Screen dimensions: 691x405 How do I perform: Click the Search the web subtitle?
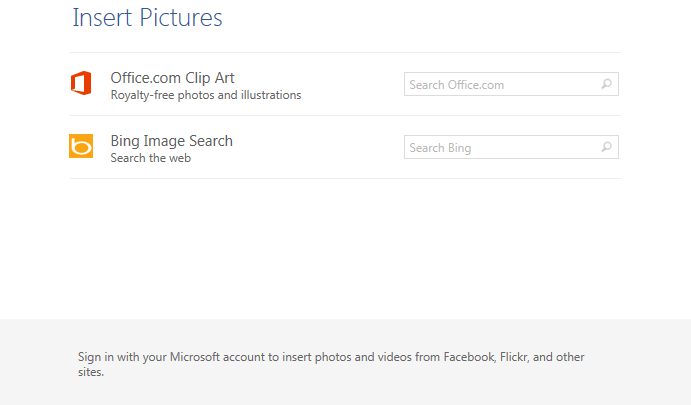(x=150, y=158)
